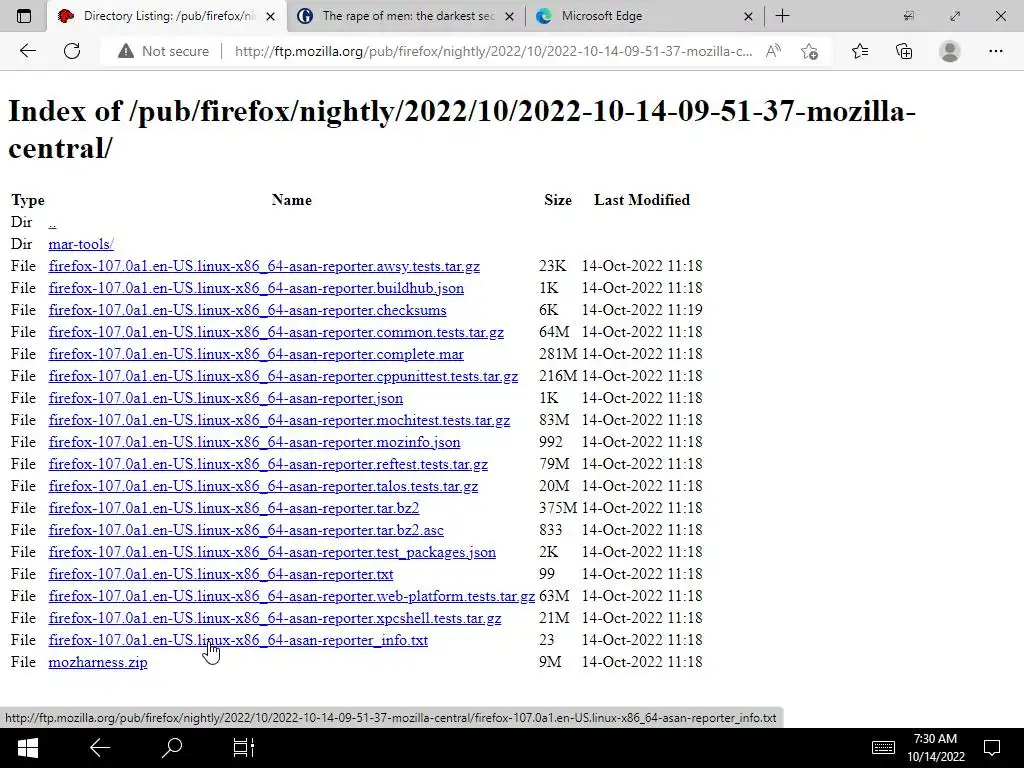Open asan-reporter.mozinfo.json link
The image size is (1024, 768).
click(255, 442)
